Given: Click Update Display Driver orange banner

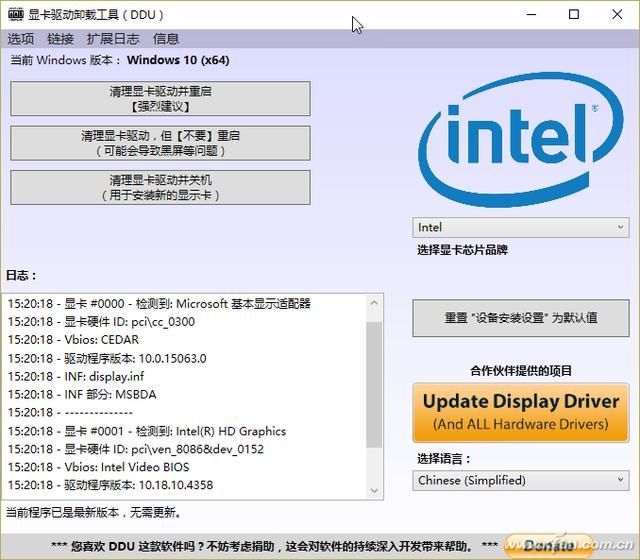Looking at the screenshot, I should click(521, 412).
